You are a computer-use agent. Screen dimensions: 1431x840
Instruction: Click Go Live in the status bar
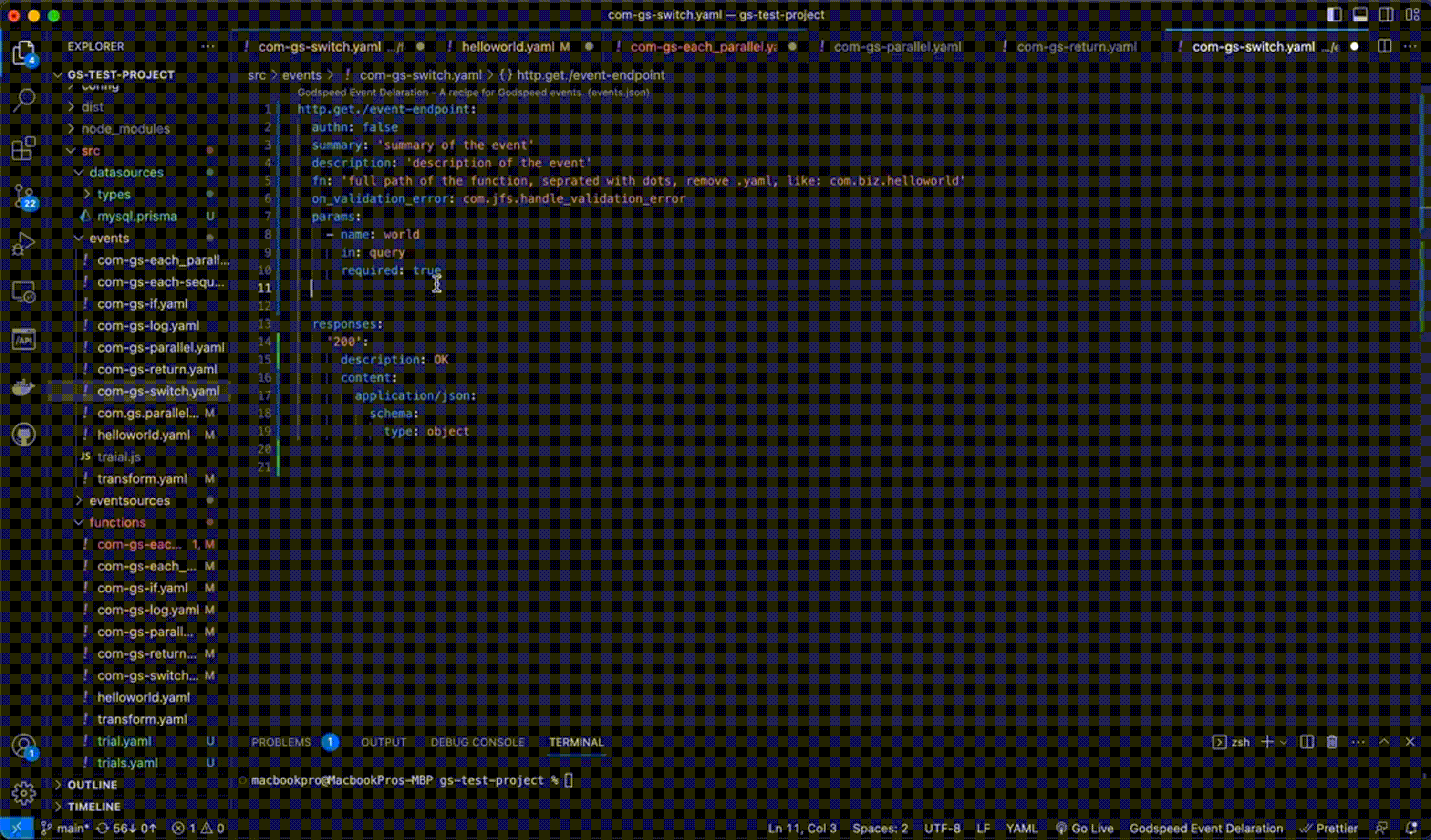click(x=1085, y=828)
